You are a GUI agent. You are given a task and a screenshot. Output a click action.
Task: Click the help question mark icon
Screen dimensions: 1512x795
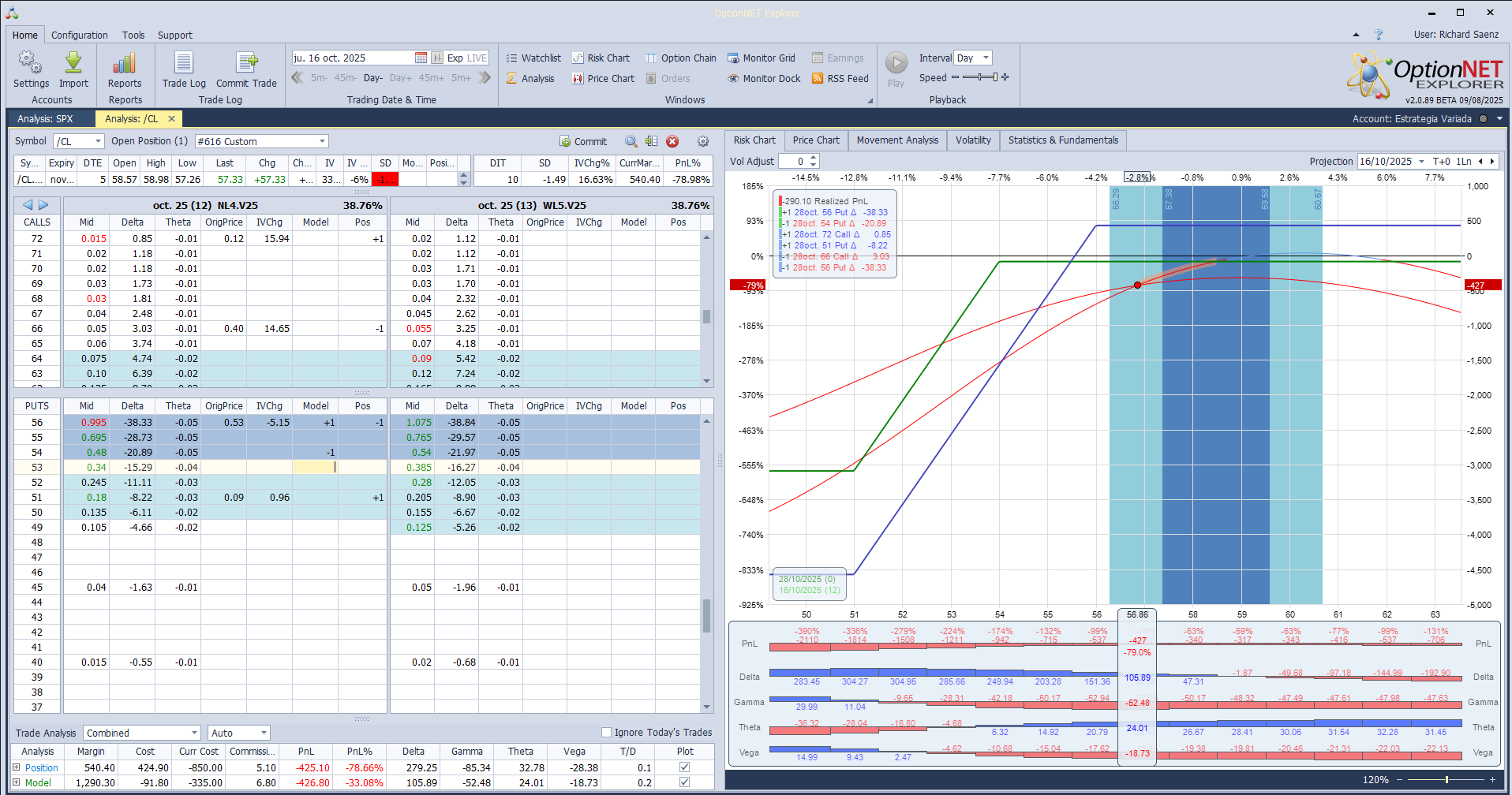pos(1379,35)
